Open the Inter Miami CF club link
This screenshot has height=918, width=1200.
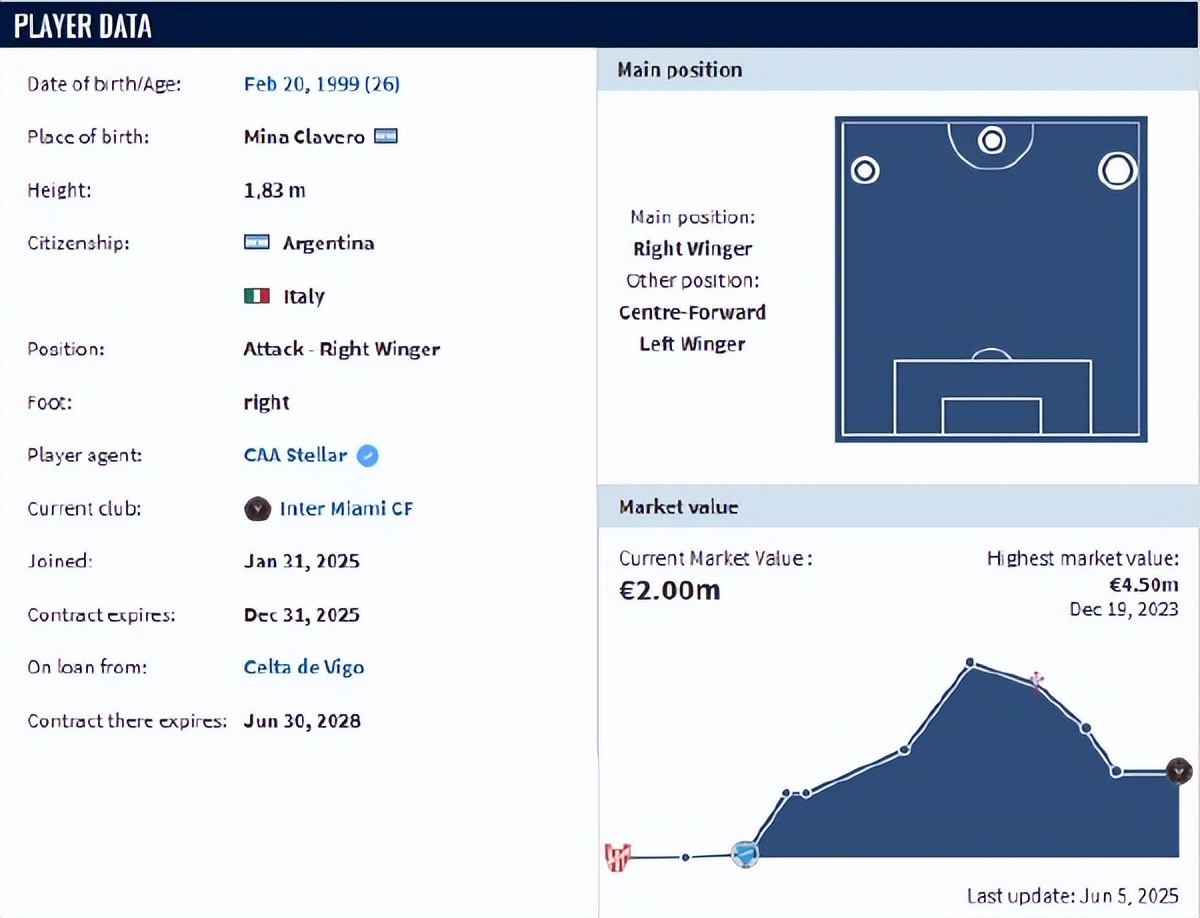click(x=346, y=509)
